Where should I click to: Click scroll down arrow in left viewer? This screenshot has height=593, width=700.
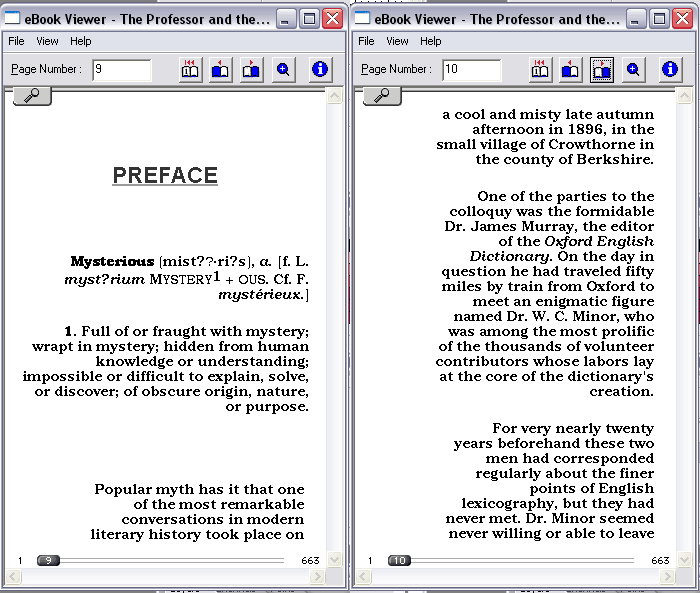point(334,559)
